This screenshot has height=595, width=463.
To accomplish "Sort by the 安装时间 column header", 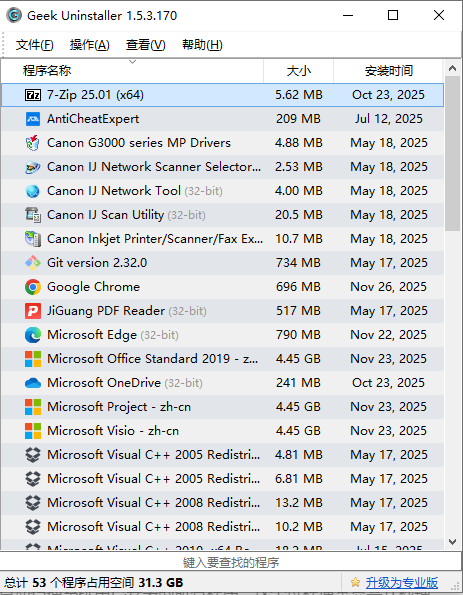I will coord(388,71).
